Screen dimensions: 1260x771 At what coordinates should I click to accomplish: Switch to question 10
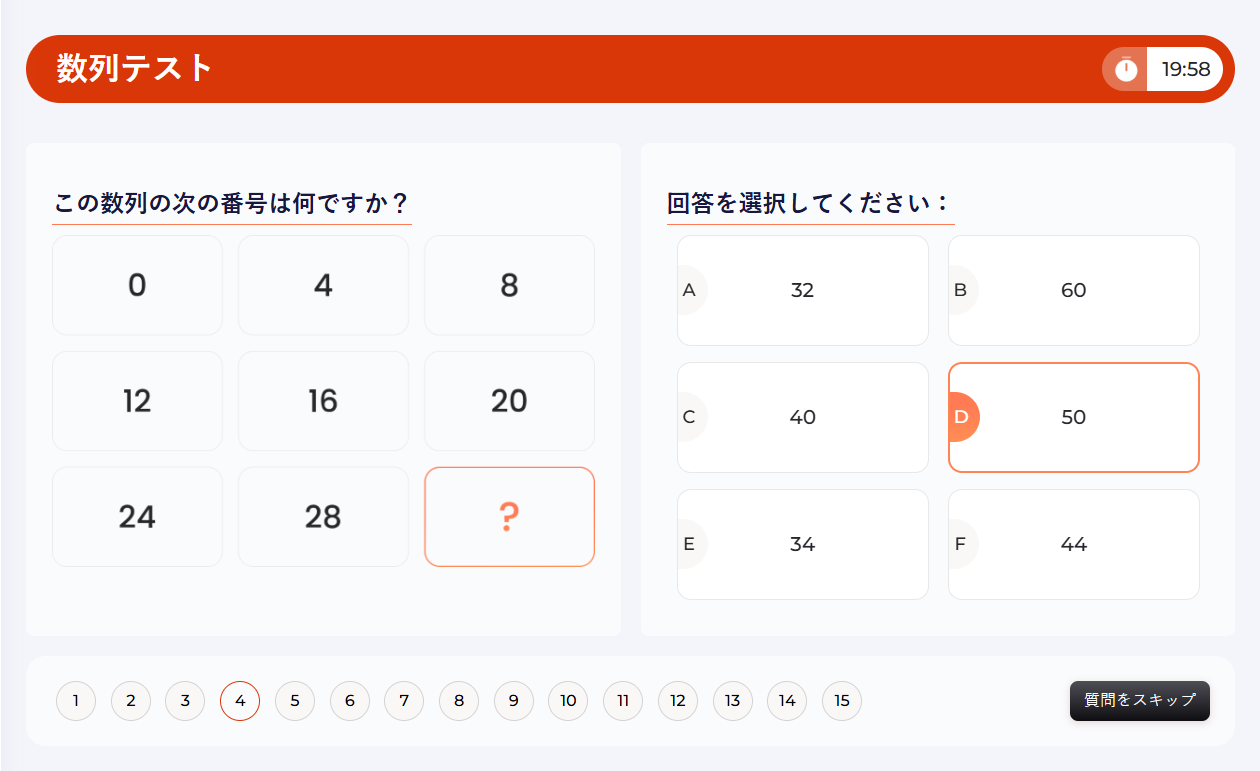(x=568, y=701)
